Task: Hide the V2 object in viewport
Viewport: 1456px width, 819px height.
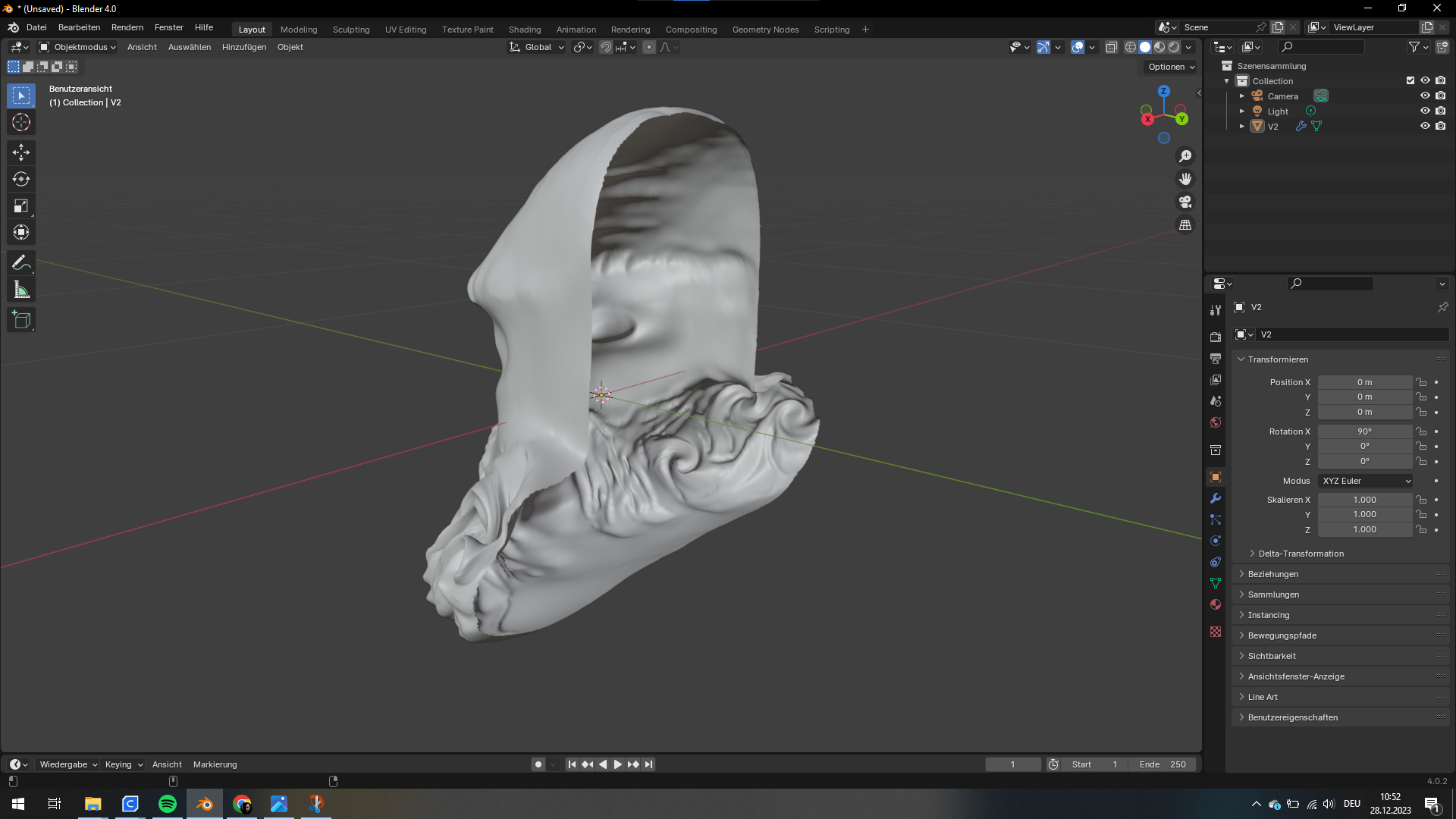Action: click(x=1425, y=126)
